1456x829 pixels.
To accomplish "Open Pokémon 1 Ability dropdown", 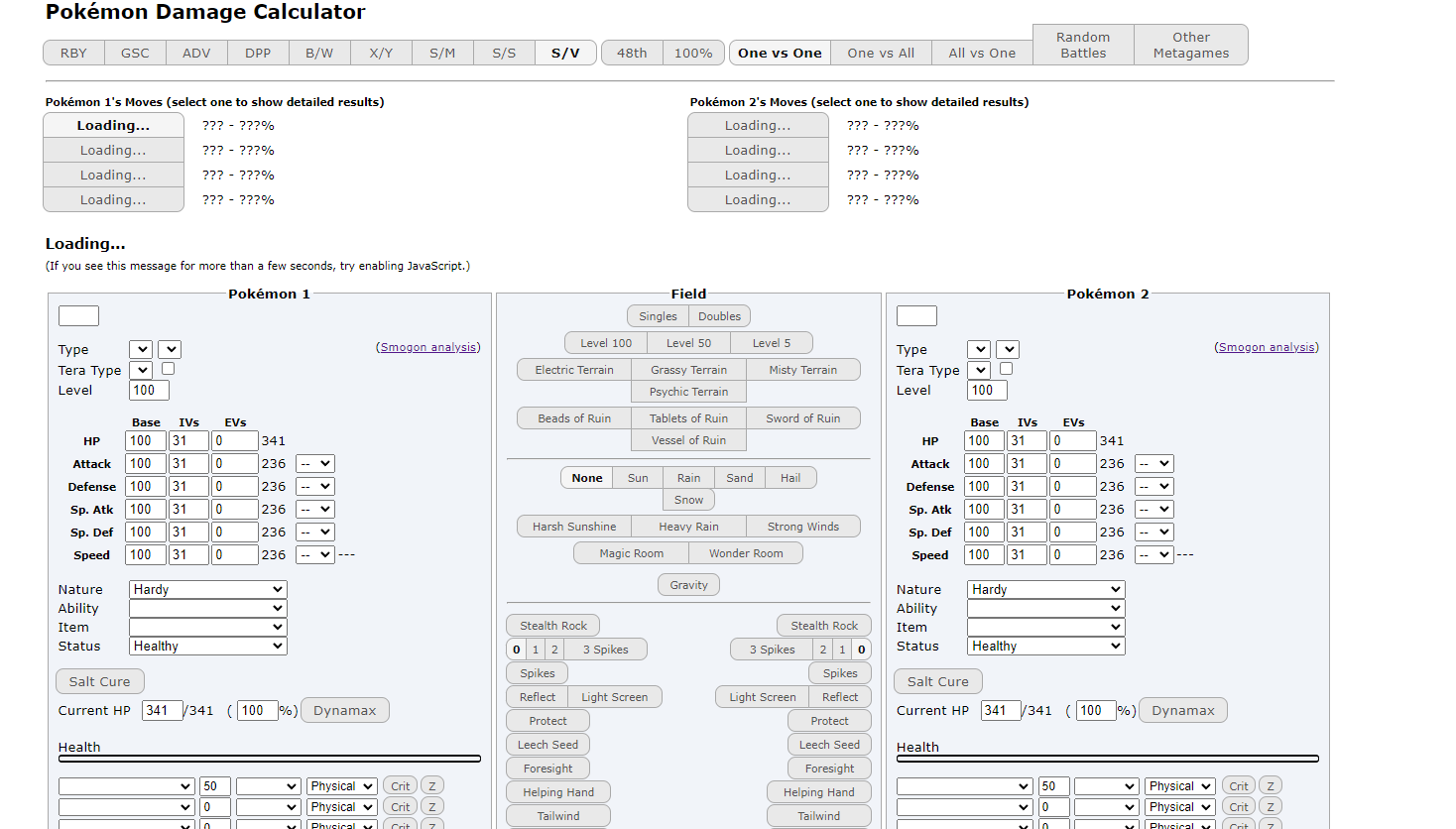I will [x=208, y=608].
